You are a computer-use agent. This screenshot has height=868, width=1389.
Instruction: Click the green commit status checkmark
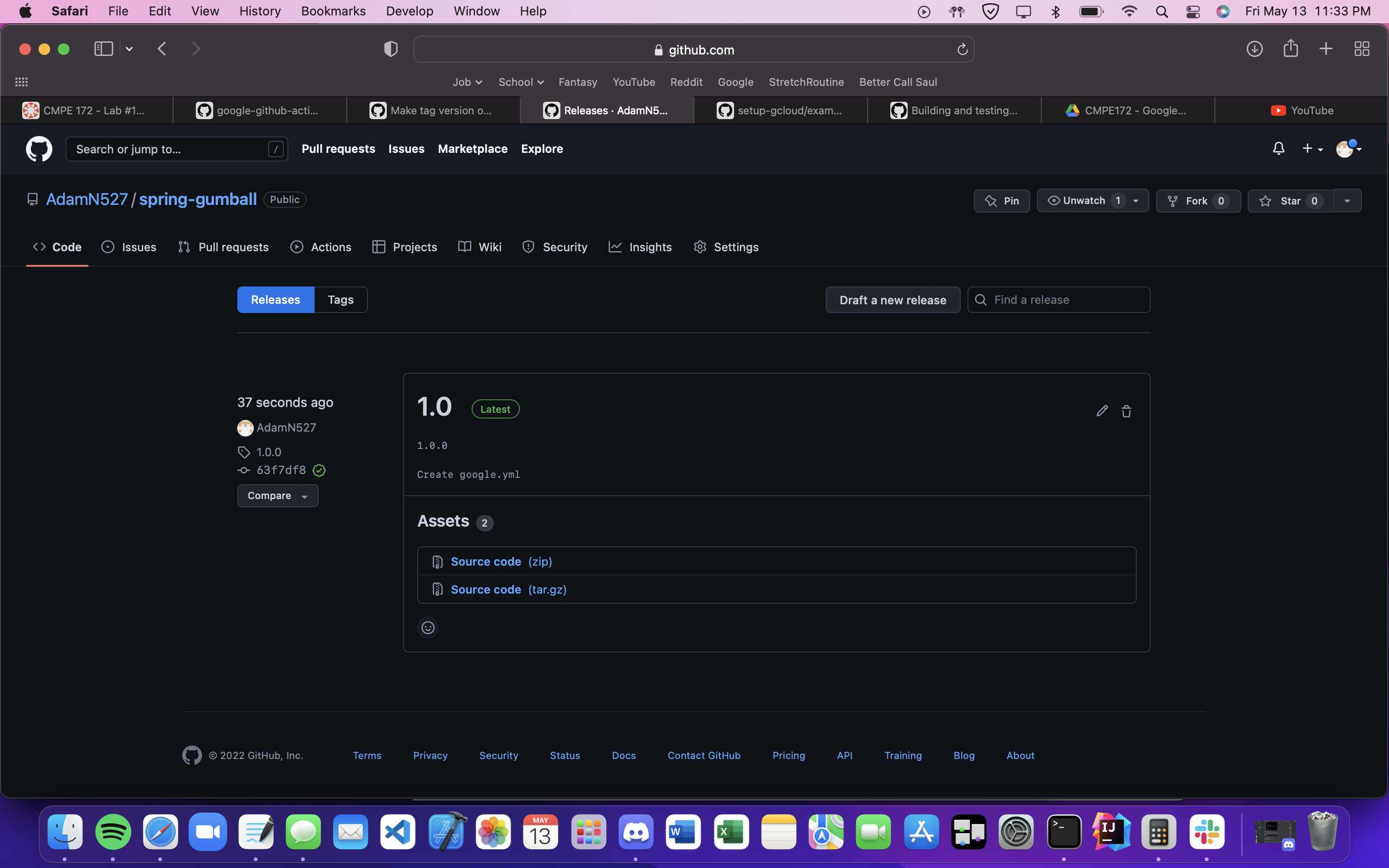(319, 470)
